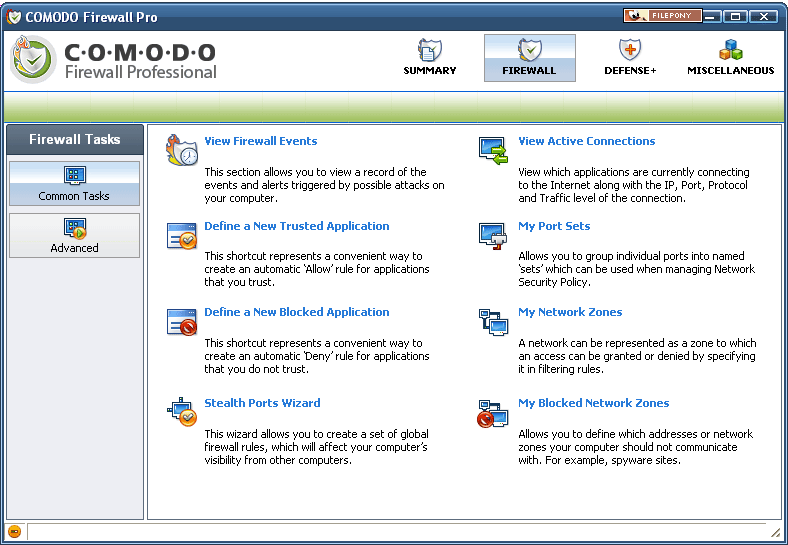Click the View Active Connections icon
Screen dimensions: 788x545
point(493,150)
